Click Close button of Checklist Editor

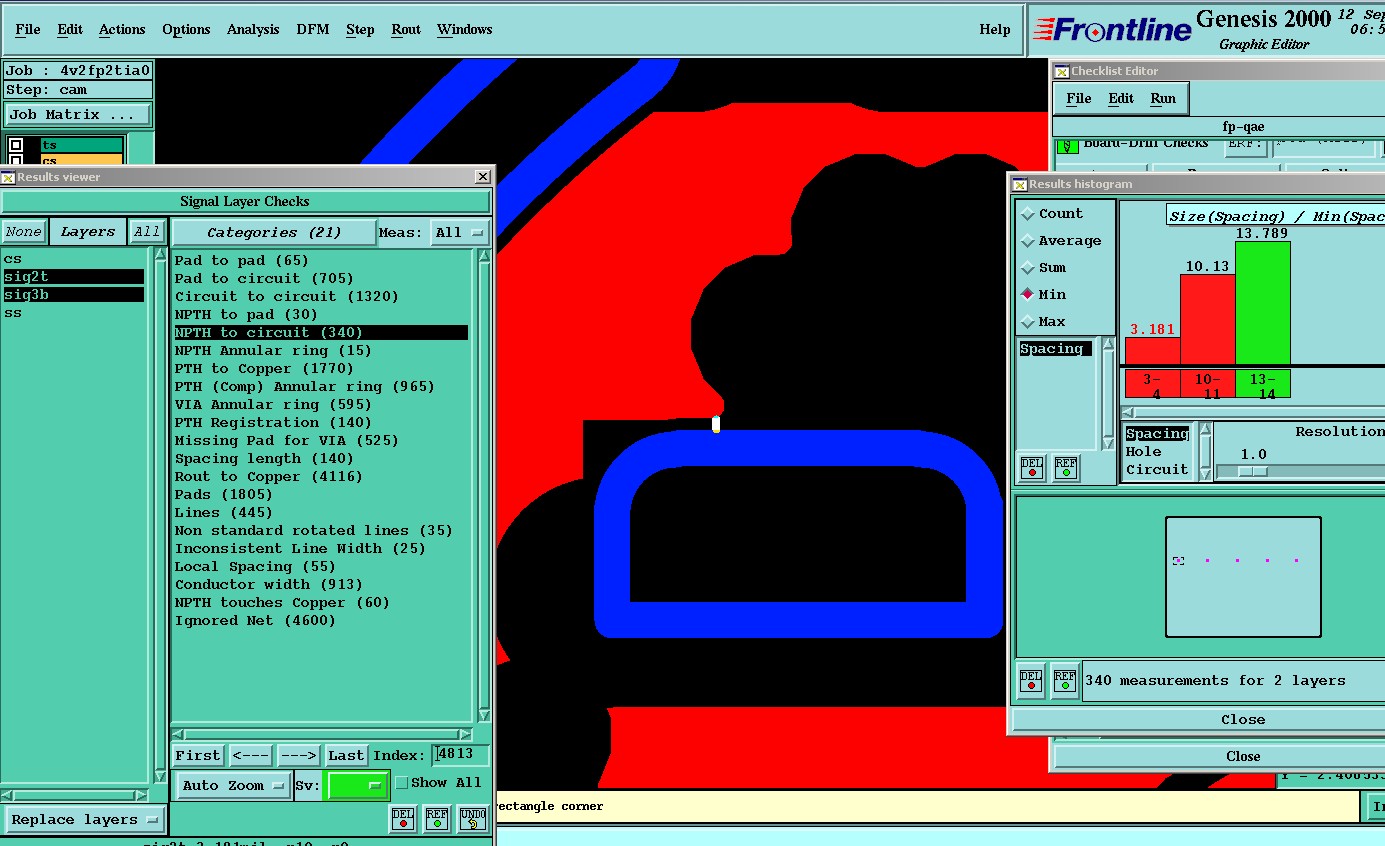click(x=1243, y=756)
